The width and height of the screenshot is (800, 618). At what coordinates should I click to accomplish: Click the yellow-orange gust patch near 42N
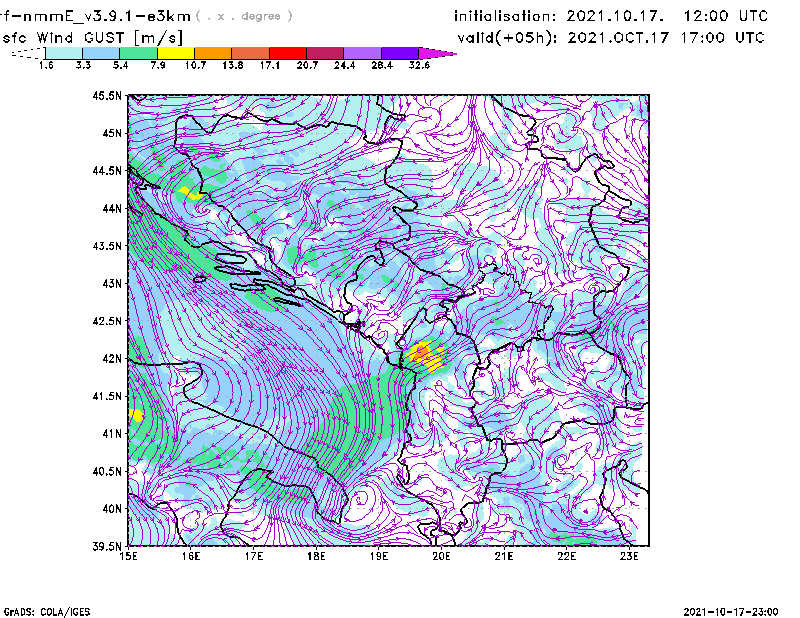pyautogui.click(x=425, y=355)
